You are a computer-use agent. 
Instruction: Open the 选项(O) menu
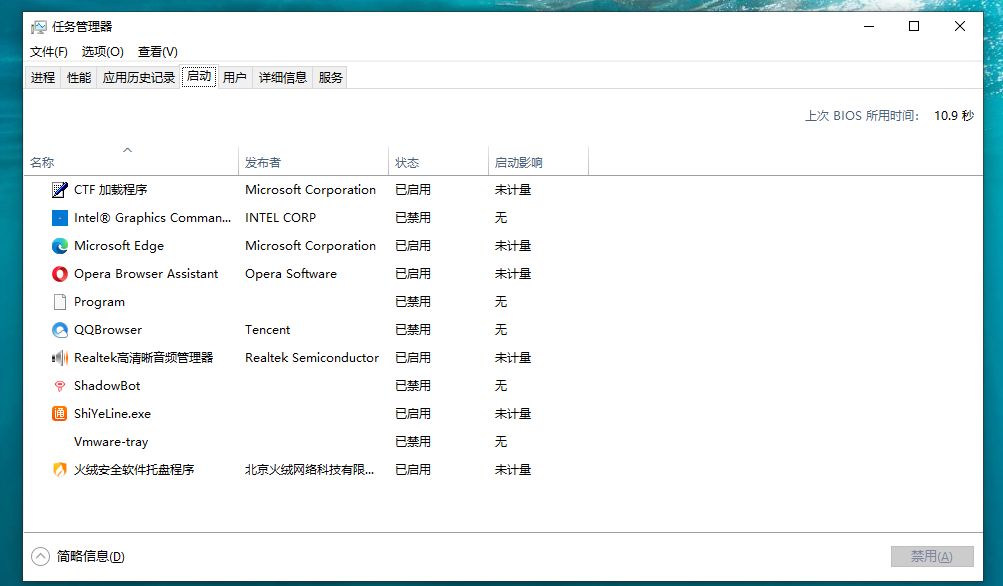pyautogui.click(x=102, y=52)
